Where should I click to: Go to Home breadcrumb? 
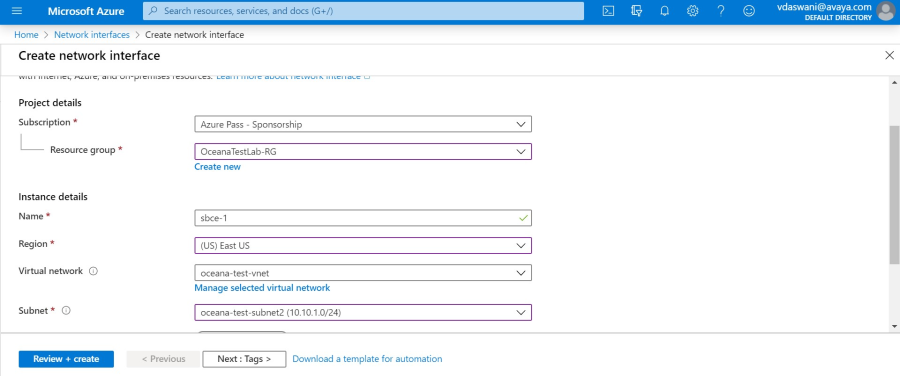[26, 34]
